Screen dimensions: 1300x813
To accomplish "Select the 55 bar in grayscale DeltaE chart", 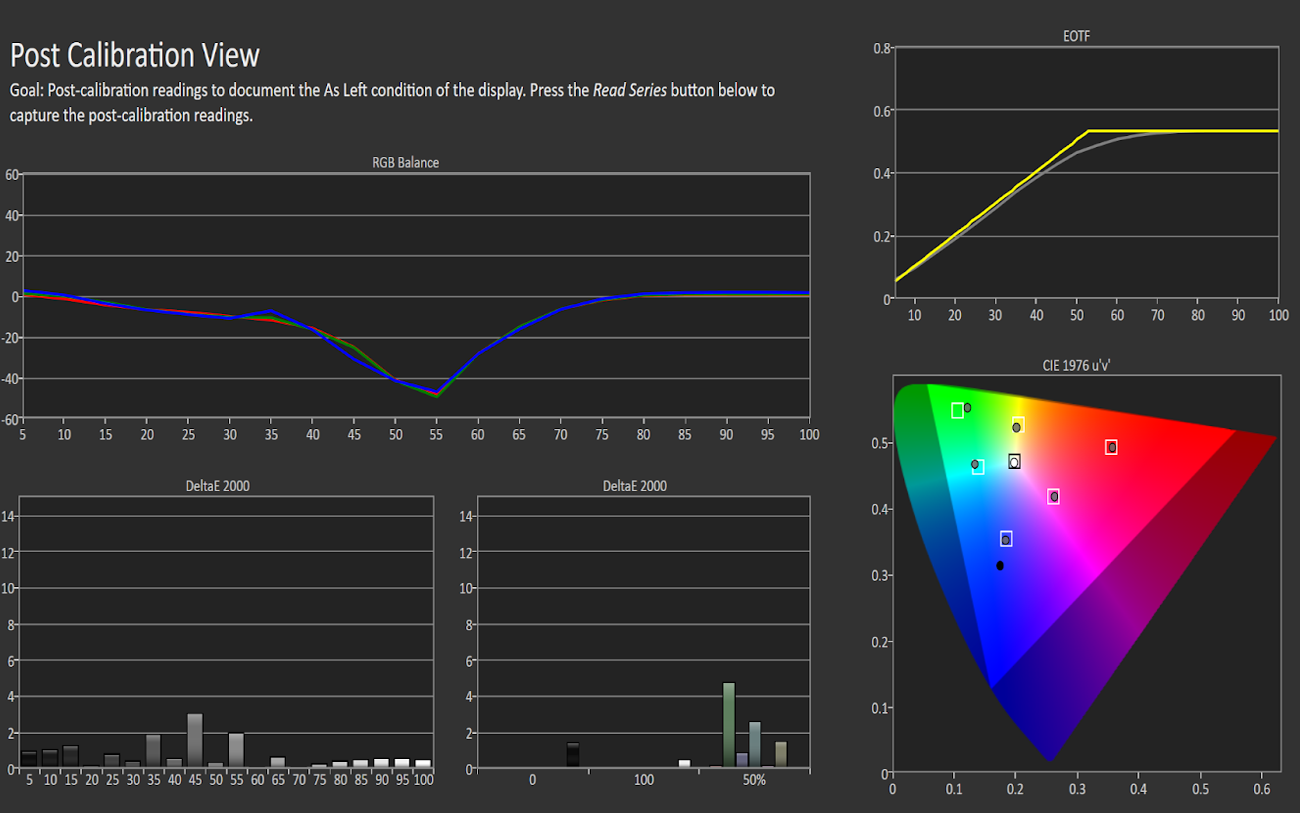I will point(236,750).
